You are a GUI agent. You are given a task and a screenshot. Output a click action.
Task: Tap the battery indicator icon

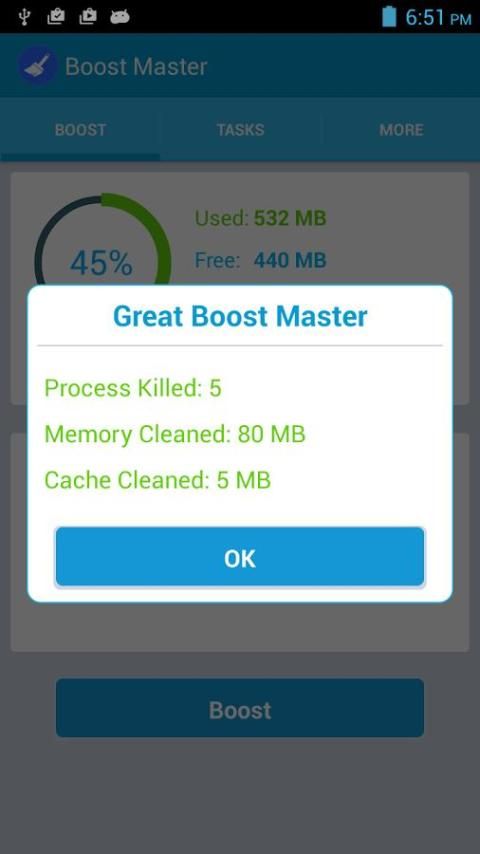tap(389, 16)
